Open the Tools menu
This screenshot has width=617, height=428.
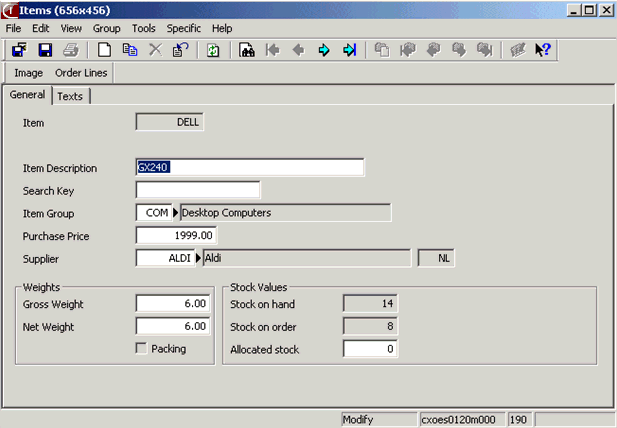(144, 29)
